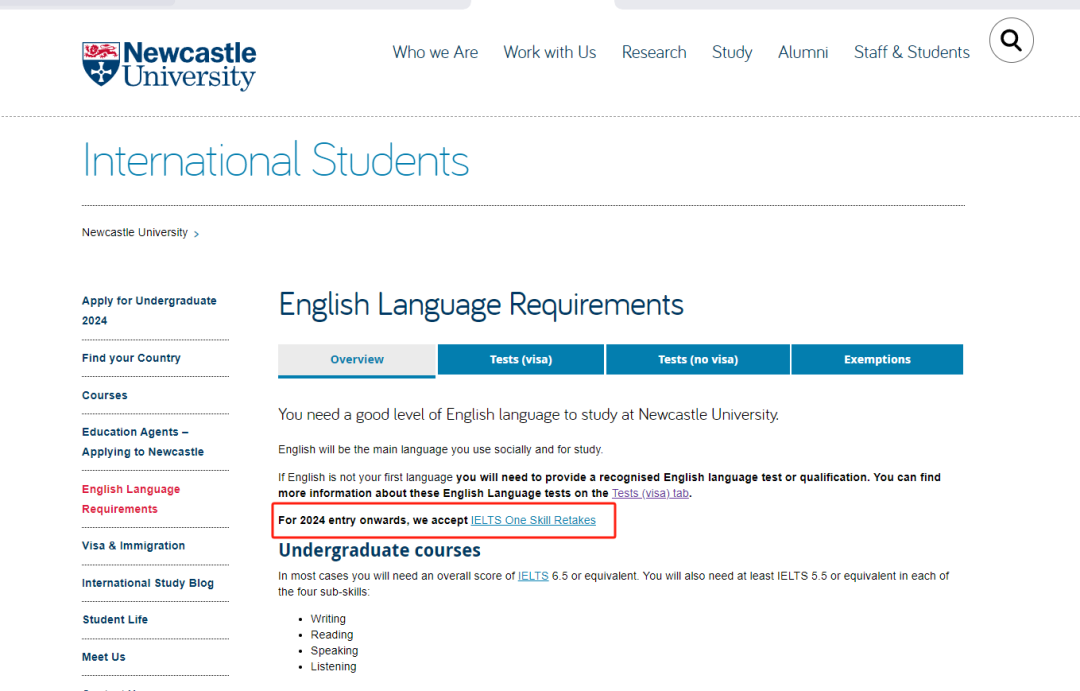The image size is (1080, 691).
Task: Open the search magnifier icon
Action: [x=1011, y=41]
